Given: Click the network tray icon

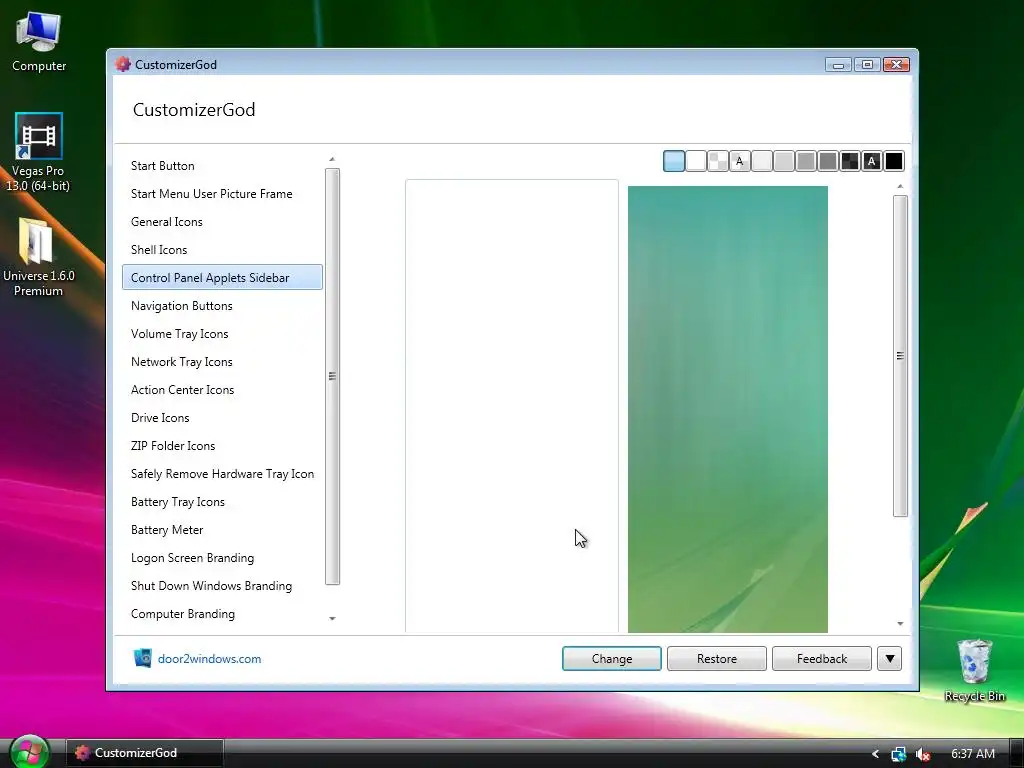Looking at the screenshot, I should click(x=899, y=754).
